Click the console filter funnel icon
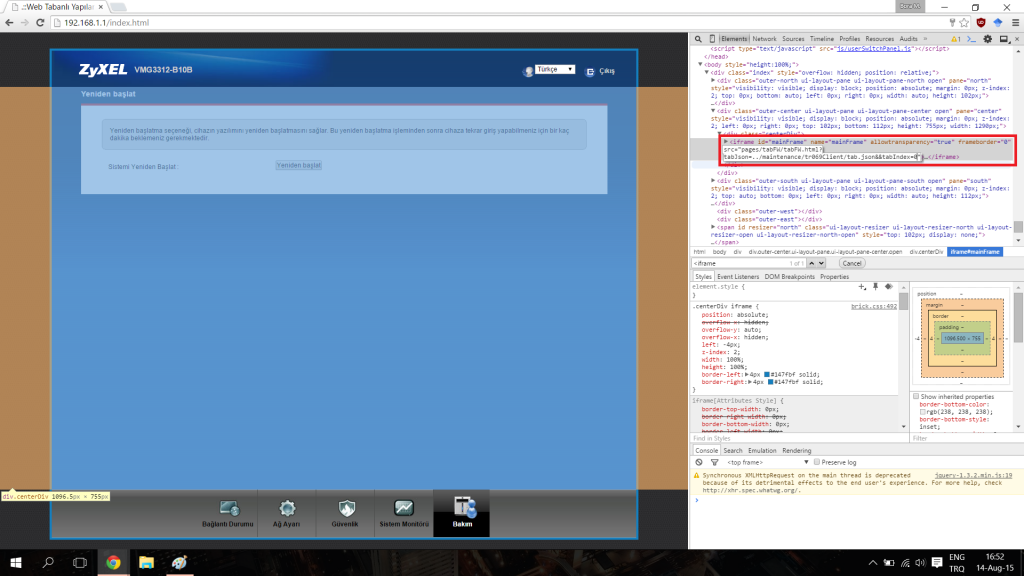This screenshot has width=1024, height=576. click(712, 462)
